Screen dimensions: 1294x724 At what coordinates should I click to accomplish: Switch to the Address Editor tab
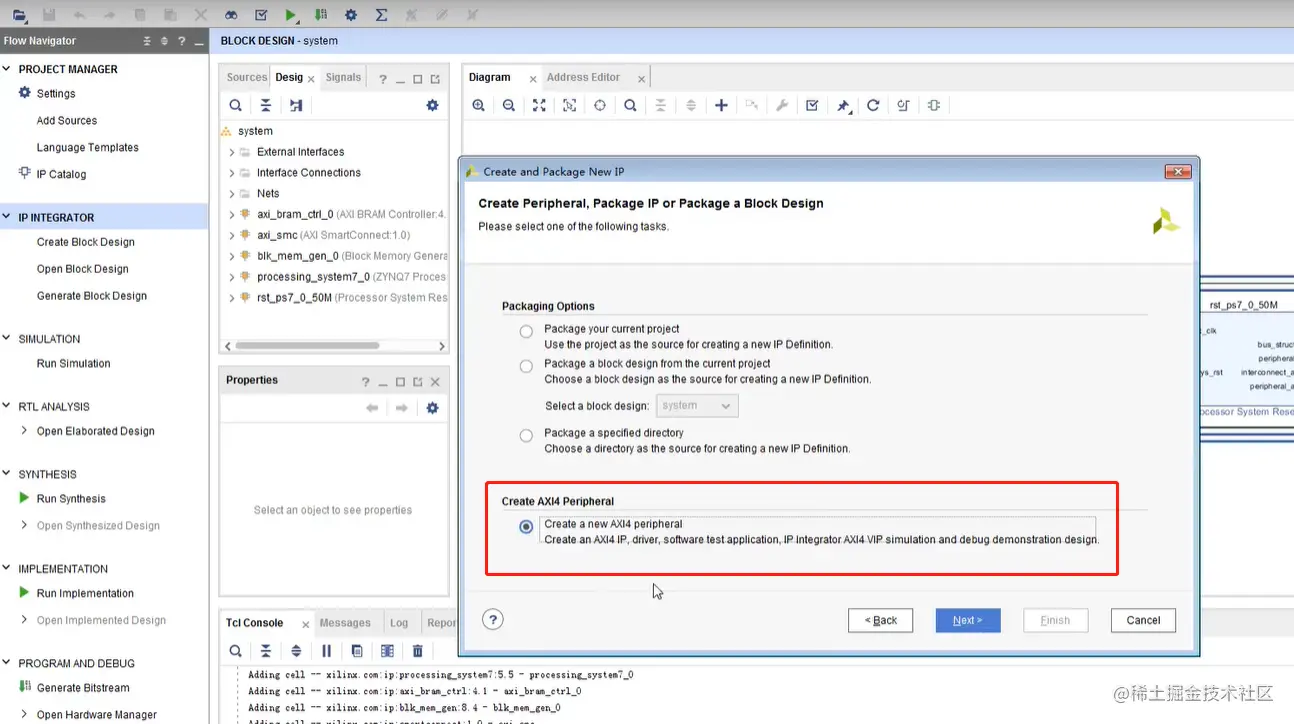pyautogui.click(x=583, y=77)
